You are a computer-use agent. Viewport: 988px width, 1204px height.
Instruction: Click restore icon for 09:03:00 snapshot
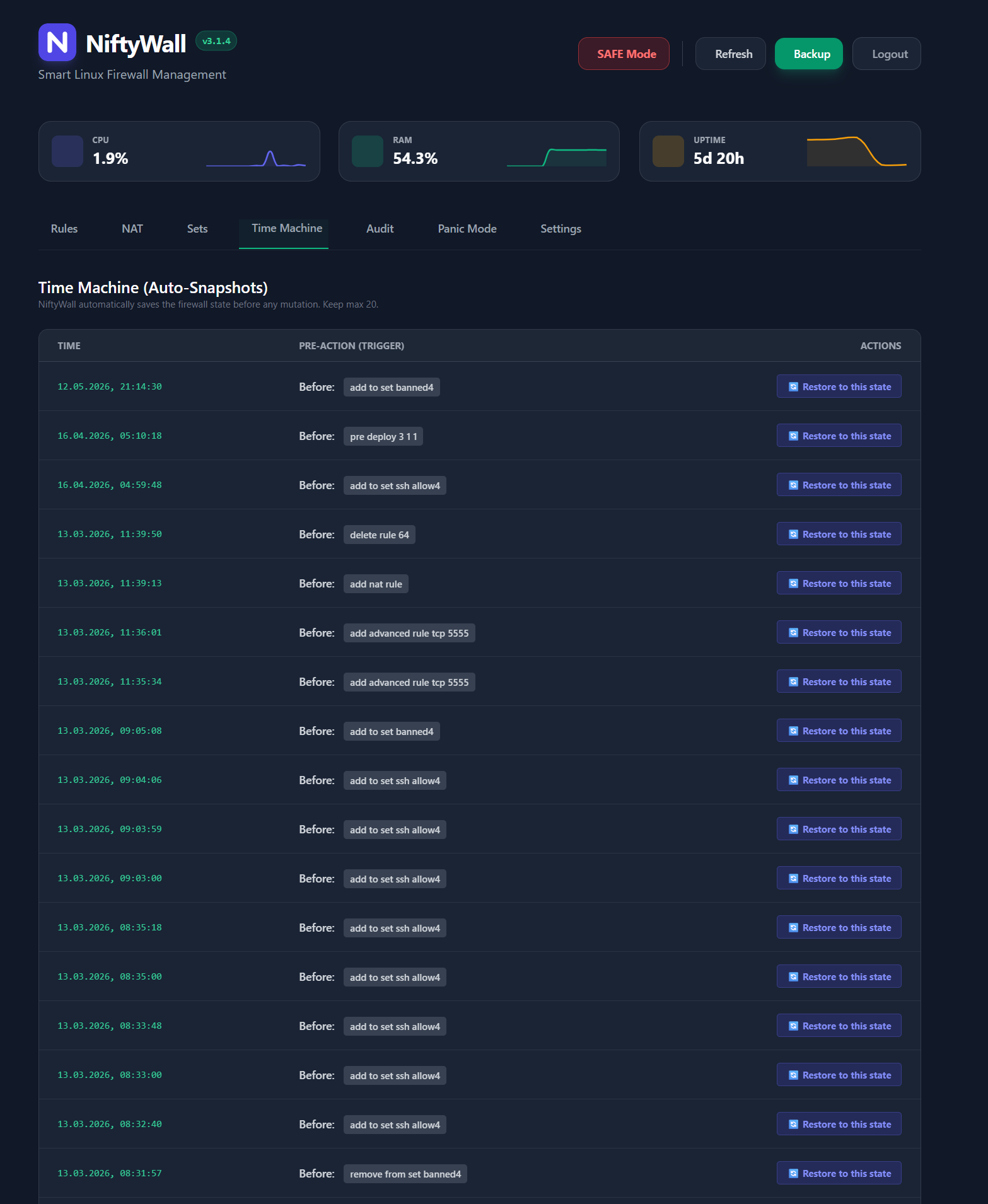(793, 879)
